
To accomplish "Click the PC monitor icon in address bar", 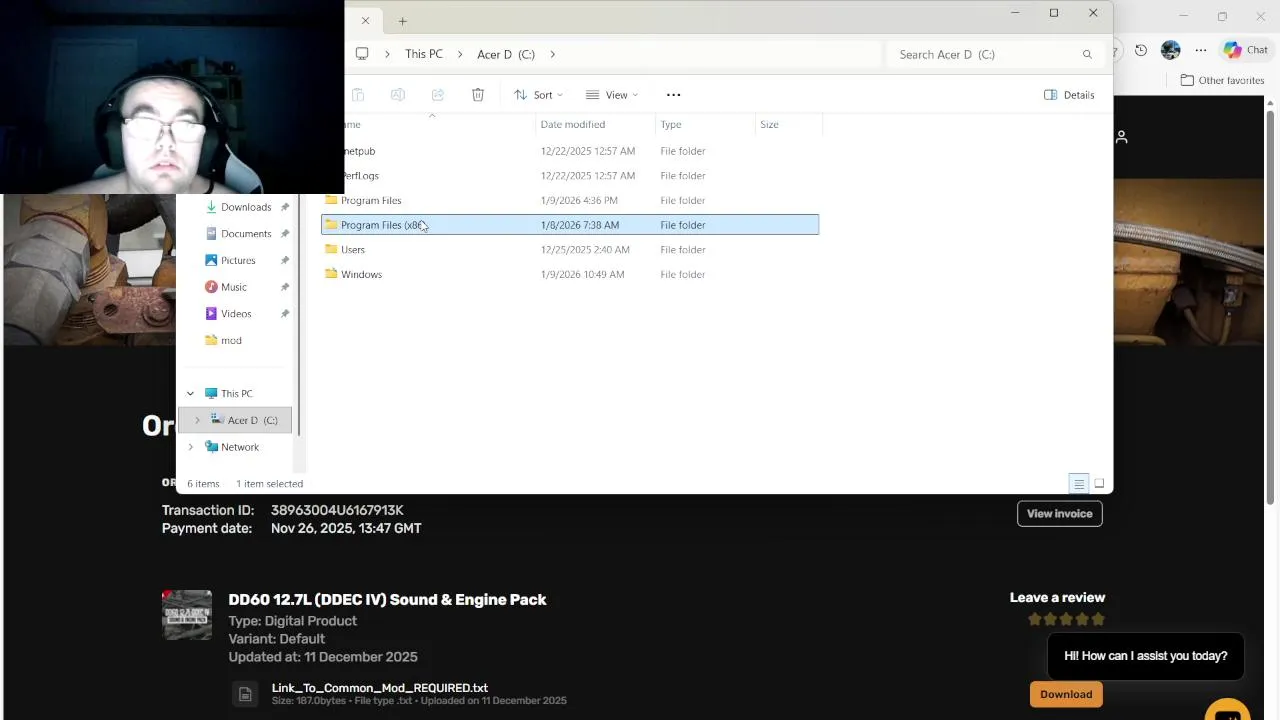I will coord(362,54).
